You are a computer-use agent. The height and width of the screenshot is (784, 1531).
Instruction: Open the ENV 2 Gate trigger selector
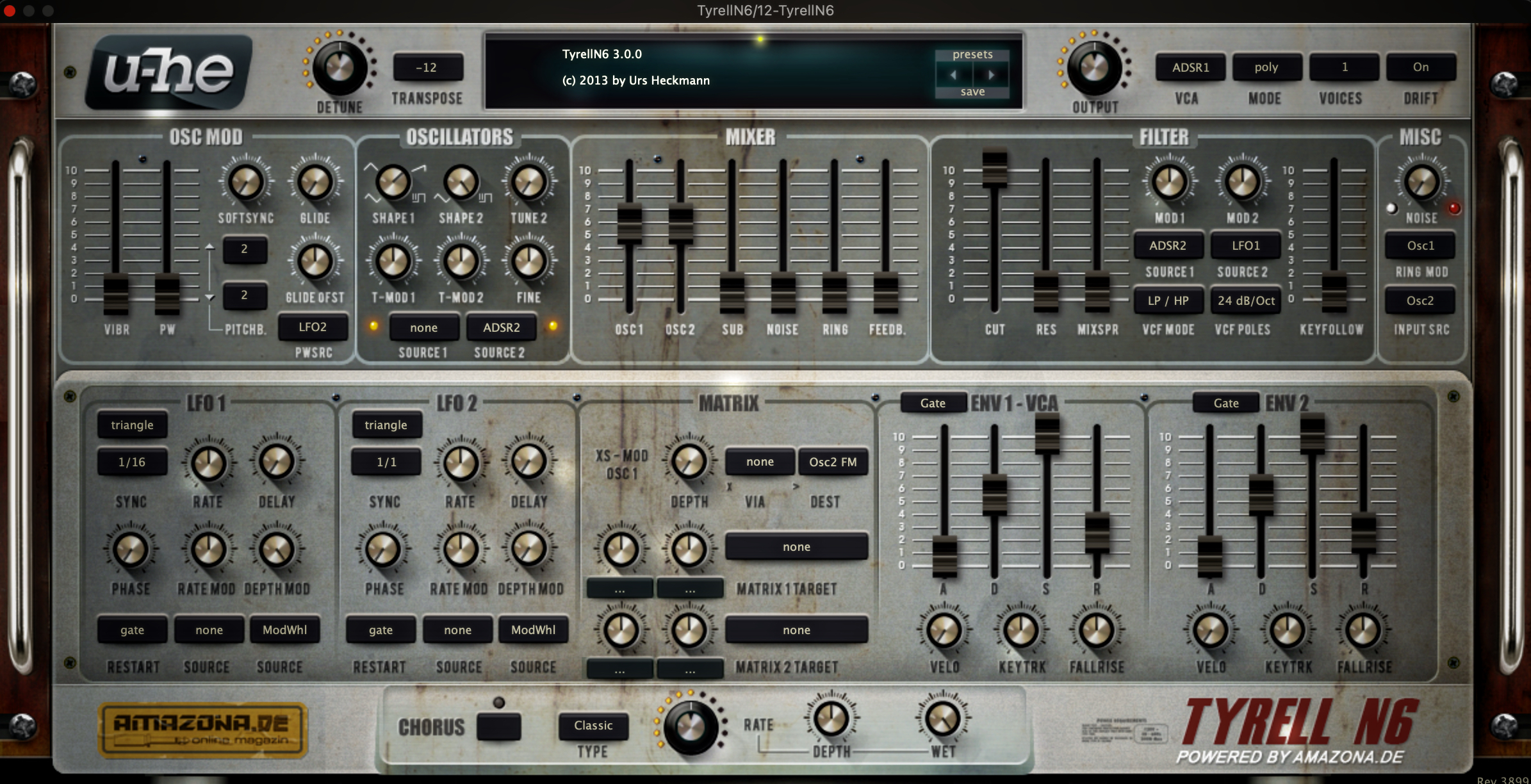(x=1226, y=403)
